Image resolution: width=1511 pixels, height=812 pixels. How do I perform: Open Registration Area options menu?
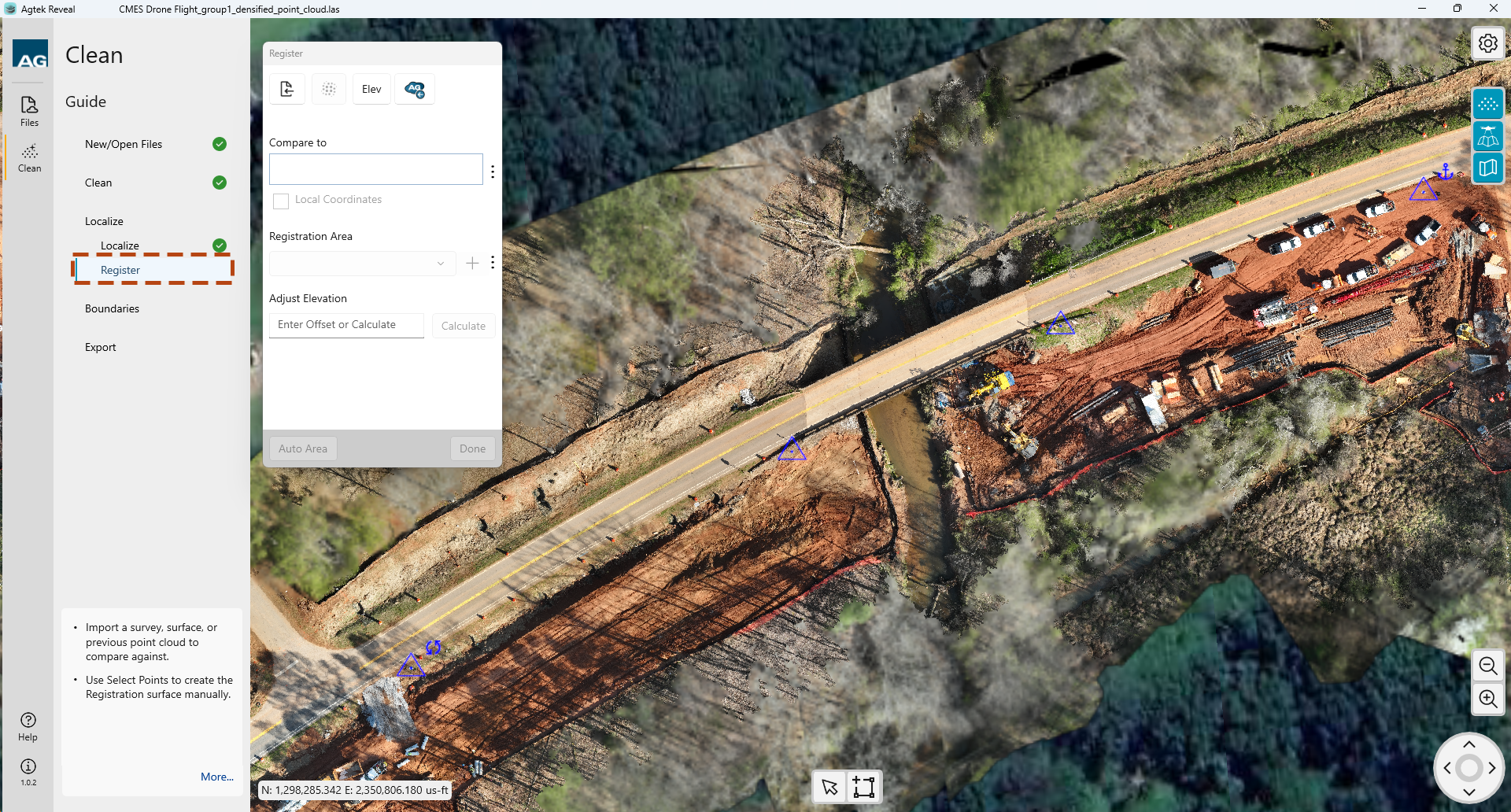click(x=493, y=263)
